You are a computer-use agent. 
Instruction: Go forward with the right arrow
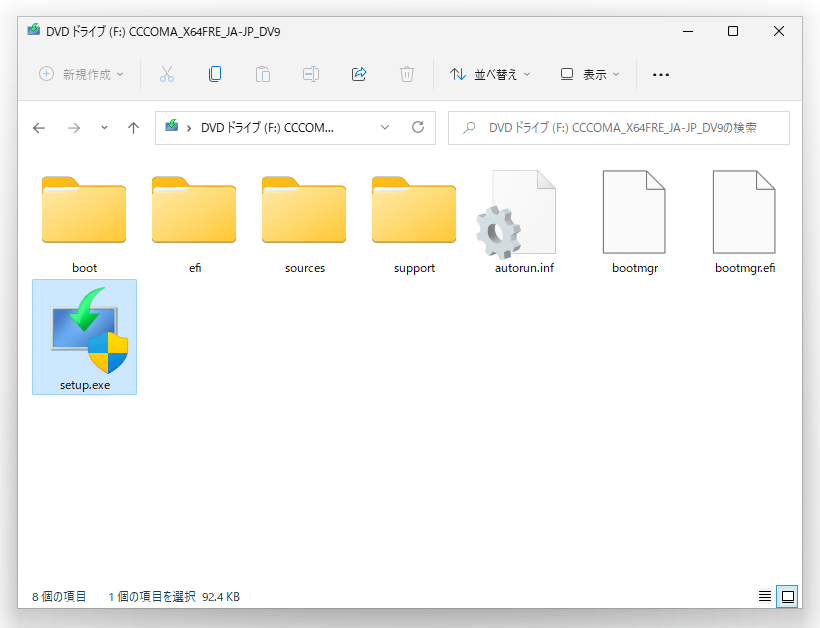coord(74,128)
